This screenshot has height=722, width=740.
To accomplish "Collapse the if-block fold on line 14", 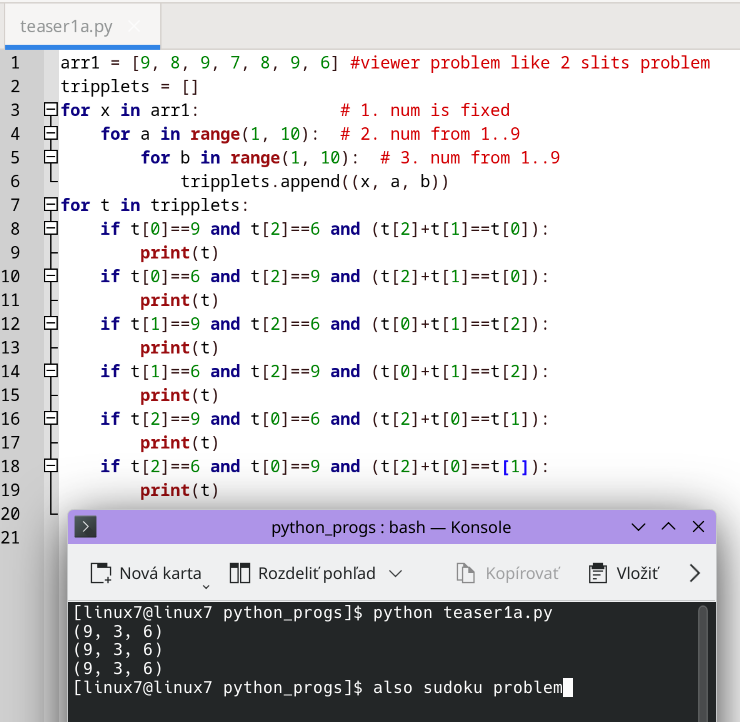I will (50, 371).
